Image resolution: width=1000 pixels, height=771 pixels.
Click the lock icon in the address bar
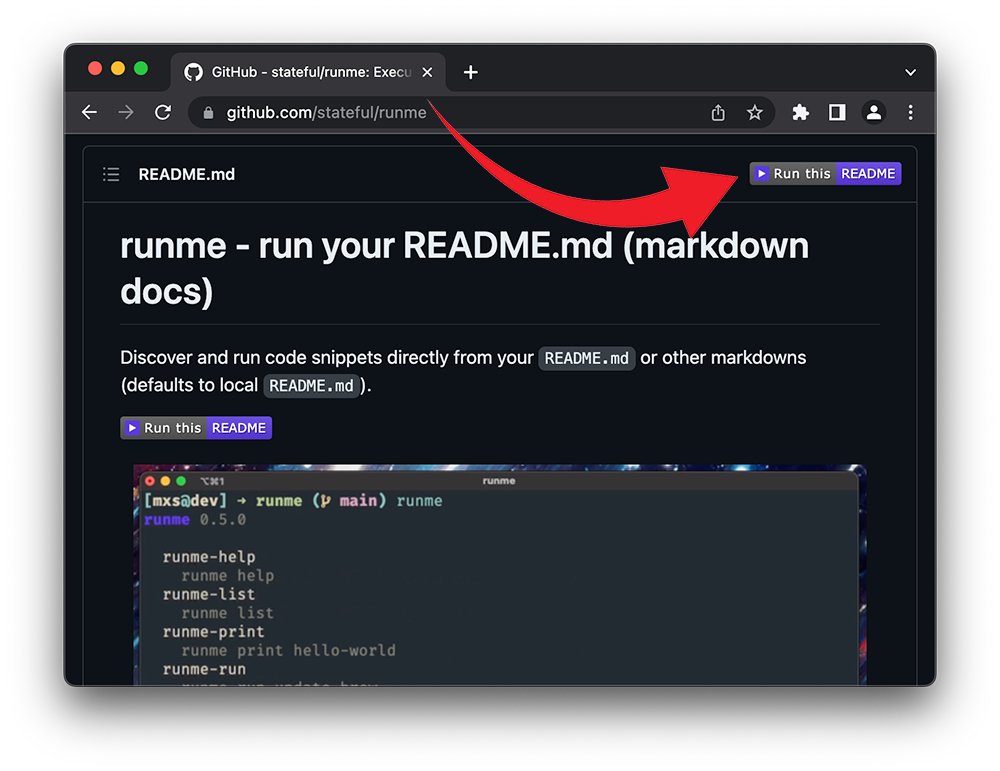[207, 112]
